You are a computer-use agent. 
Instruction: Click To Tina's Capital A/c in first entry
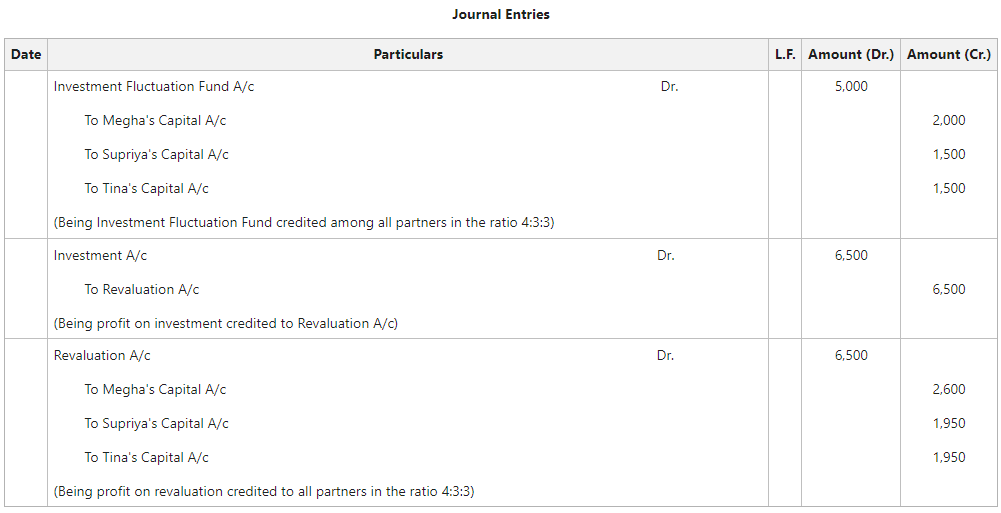[x=147, y=189]
